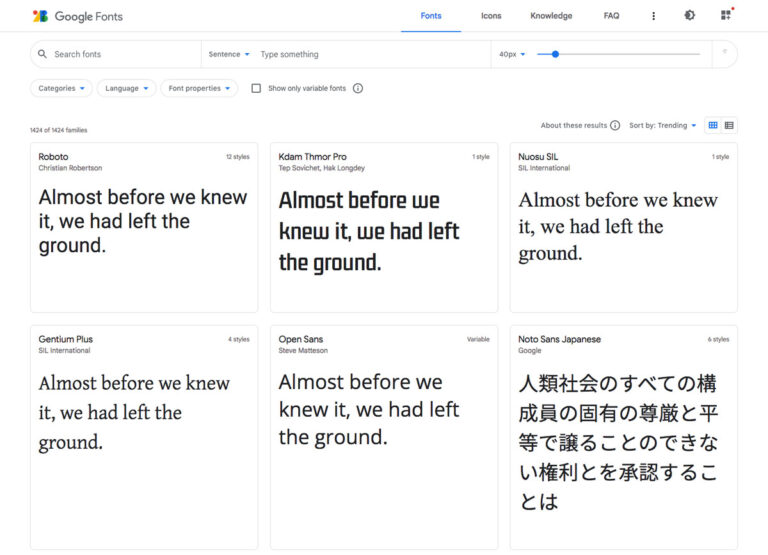Switch to grid view layout
768x555 pixels.
pyautogui.click(x=713, y=125)
